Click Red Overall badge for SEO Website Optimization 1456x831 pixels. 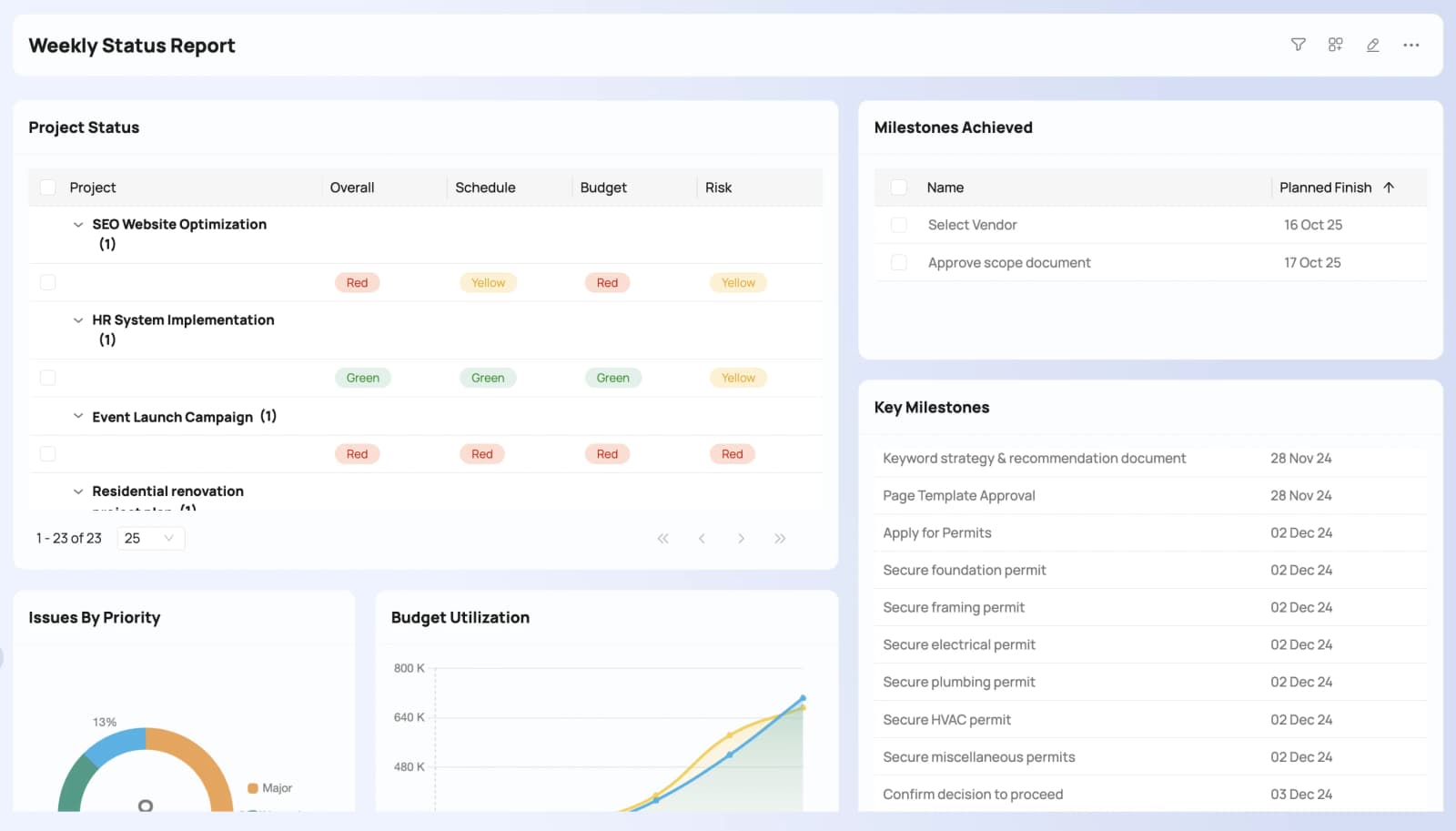click(357, 283)
